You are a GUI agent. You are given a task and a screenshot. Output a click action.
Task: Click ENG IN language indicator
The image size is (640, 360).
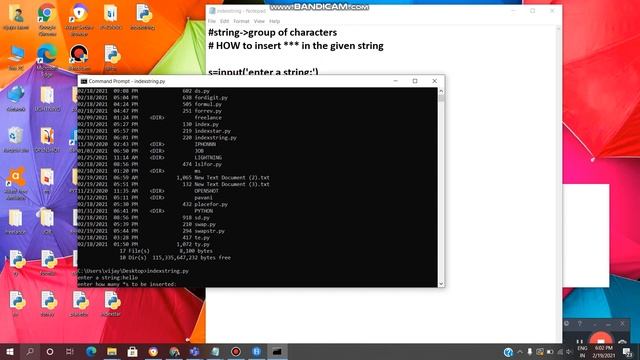click(x=582, y=352)
